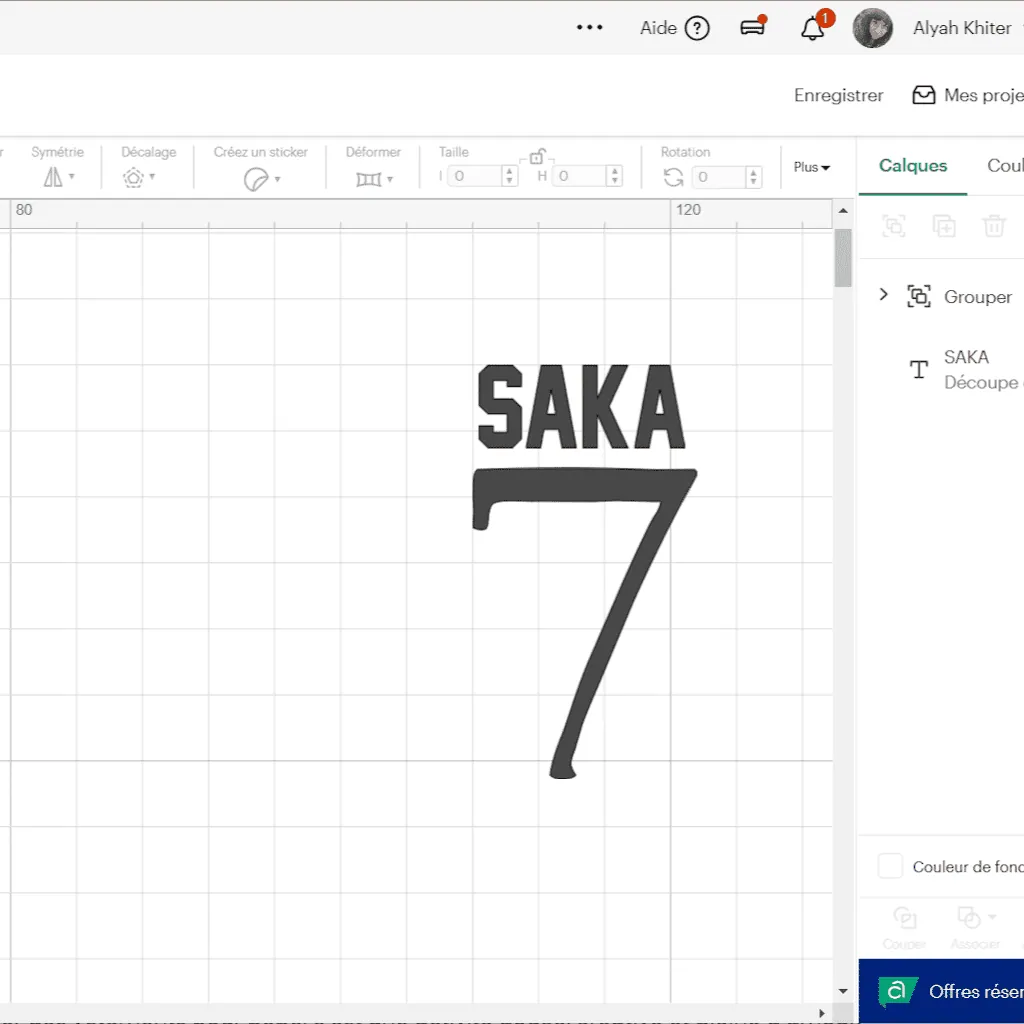
Task: Adjust the Rotation stepper arrows
Action: 753,177
